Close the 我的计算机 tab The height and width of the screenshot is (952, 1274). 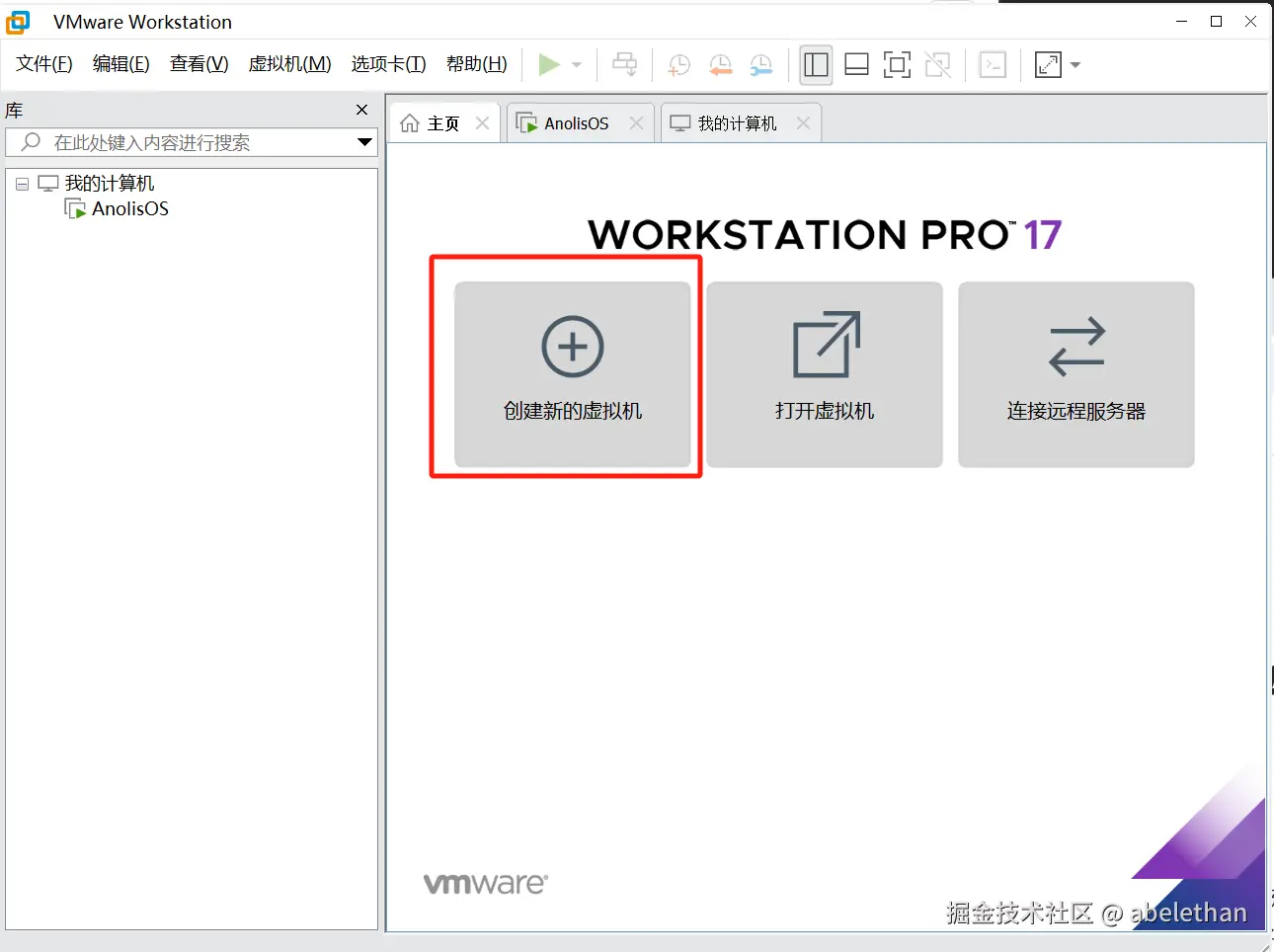pyautogui.click(x=803, y=123)
